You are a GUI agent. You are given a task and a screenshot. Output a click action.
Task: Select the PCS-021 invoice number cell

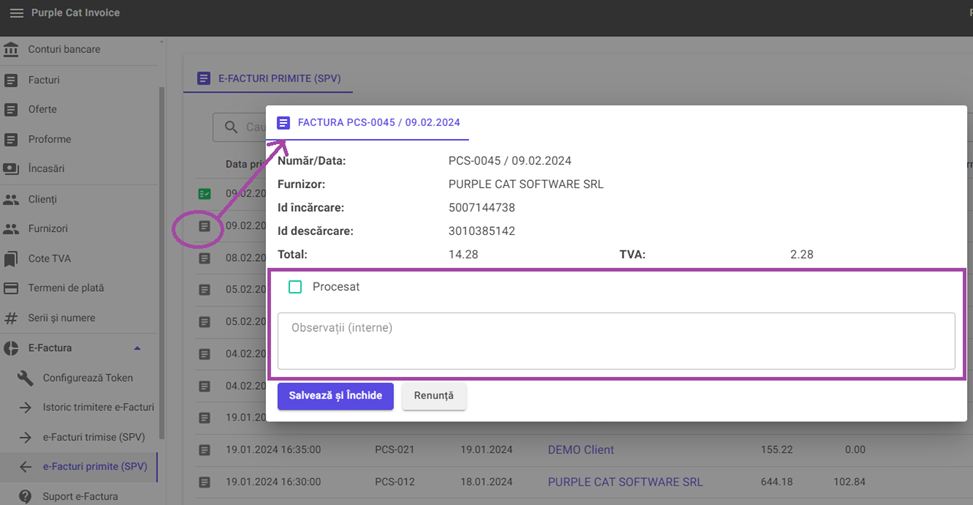pos(395,450)
